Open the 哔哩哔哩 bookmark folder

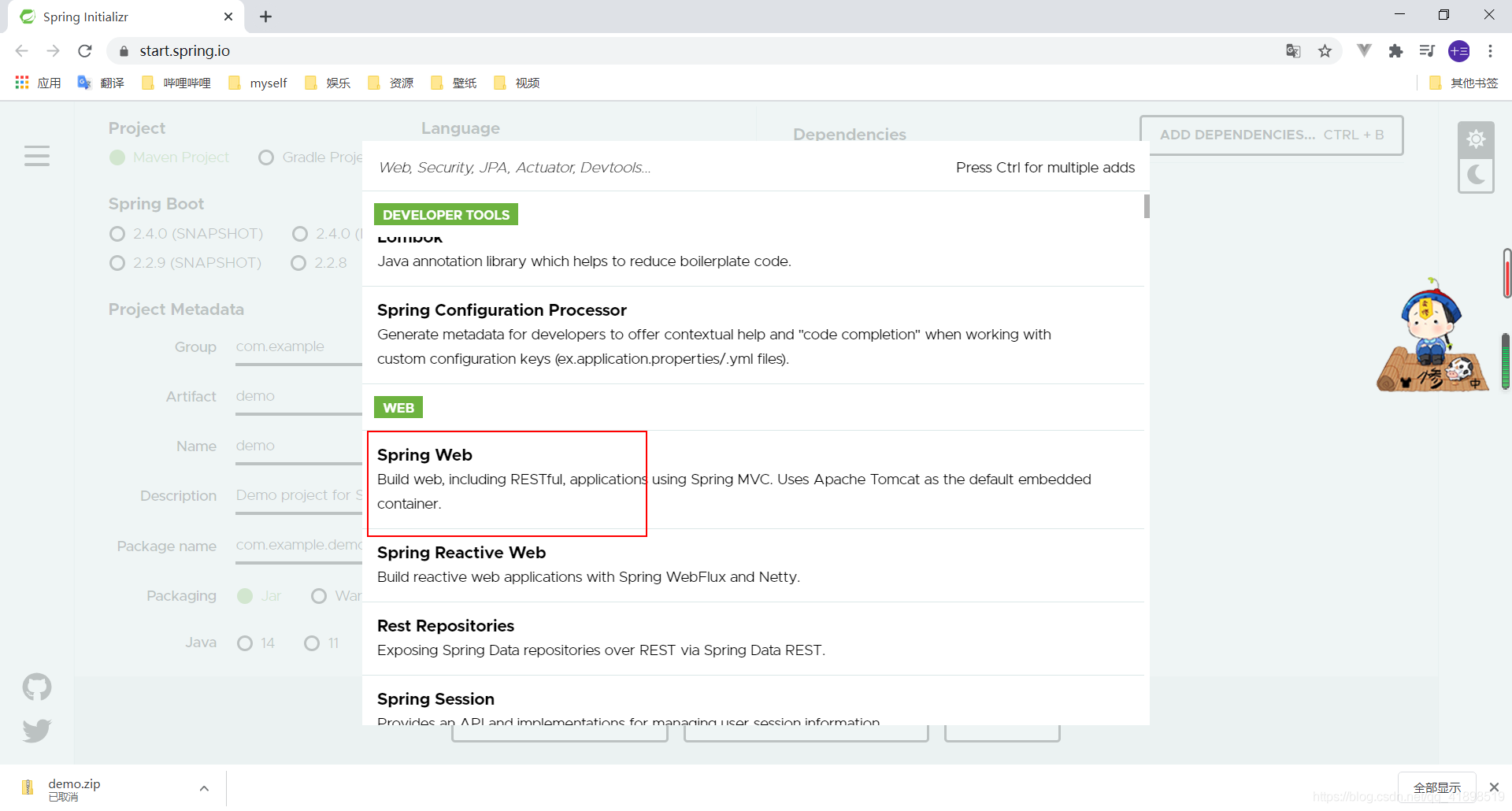pos(176,83)
